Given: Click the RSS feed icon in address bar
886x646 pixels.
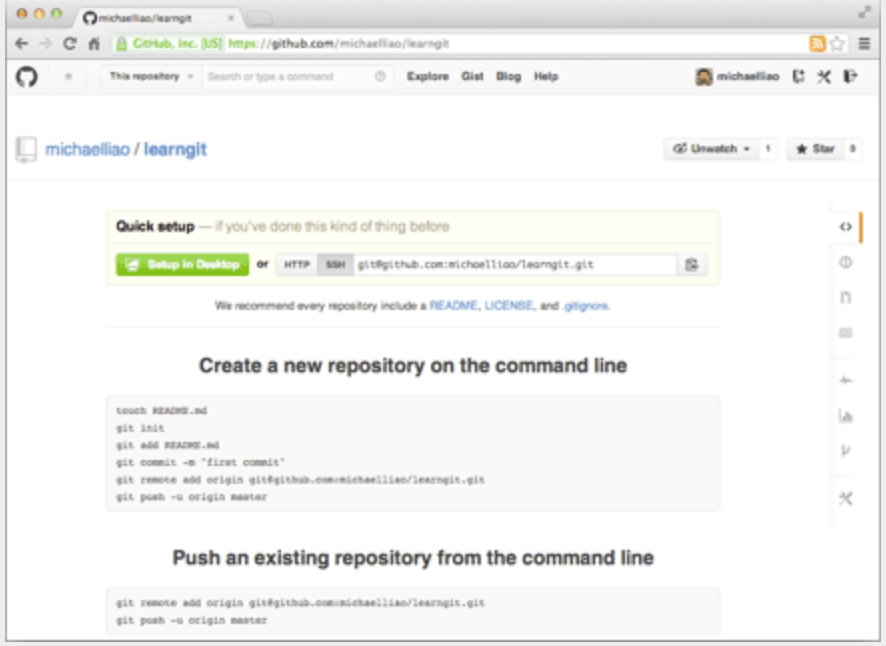Looking at the screenshot, I should pyautogui.click(x=817, y=44).
